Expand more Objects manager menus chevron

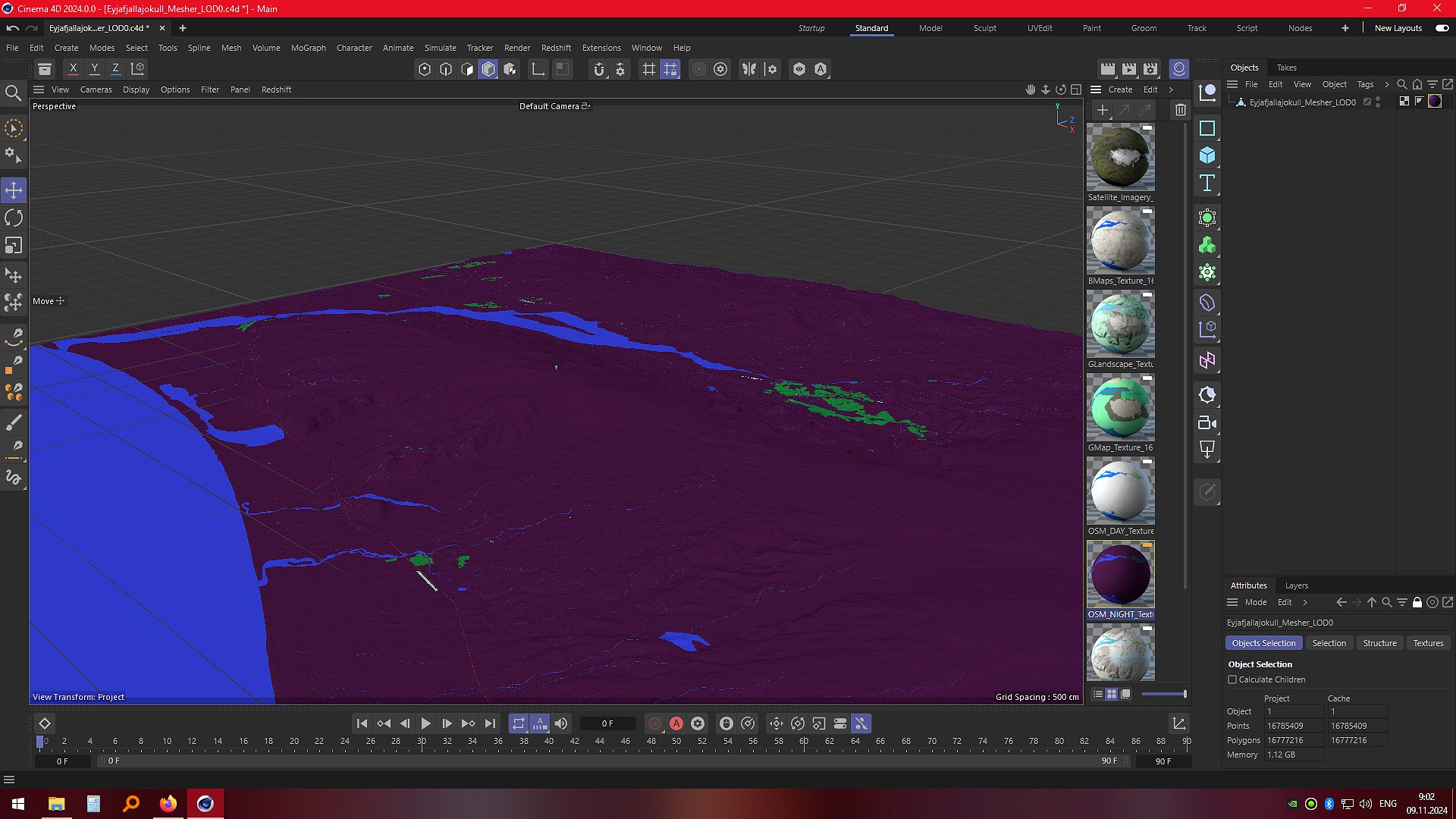[1387, 84]
